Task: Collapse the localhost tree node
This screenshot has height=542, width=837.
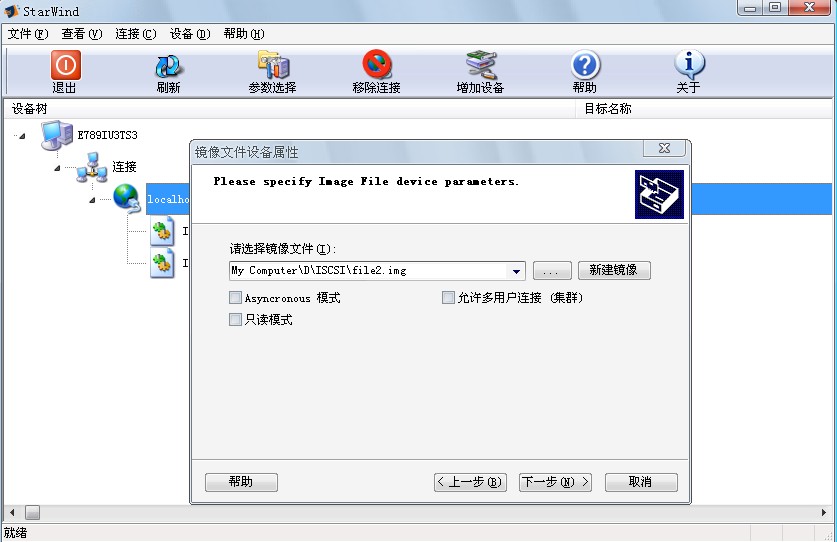Action: tap(92, 200)
